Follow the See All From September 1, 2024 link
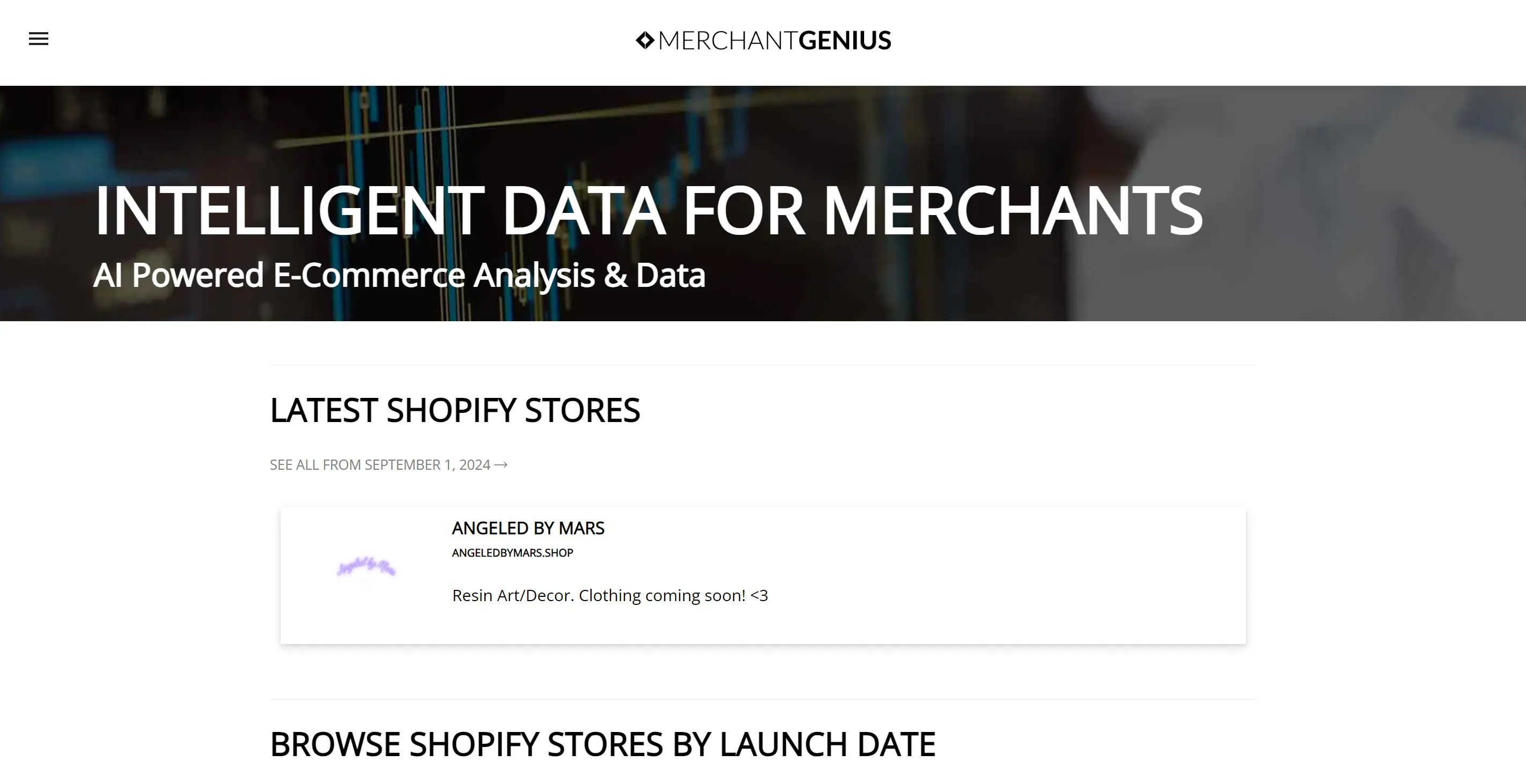Image resolution: width=1526 pixels, height=784 pixels. click(380, 465)
